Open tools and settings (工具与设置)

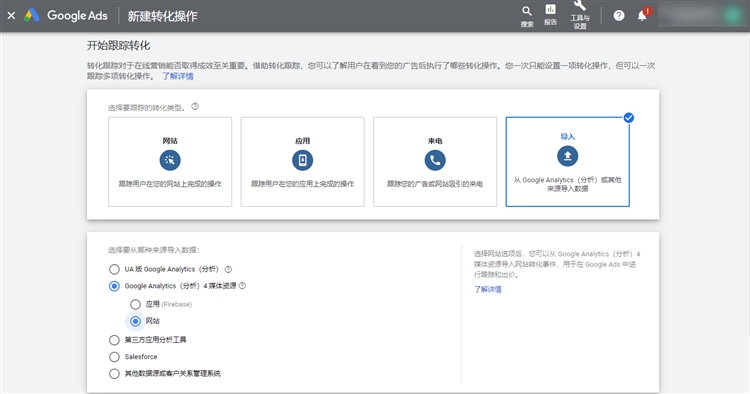pos(580,15)
